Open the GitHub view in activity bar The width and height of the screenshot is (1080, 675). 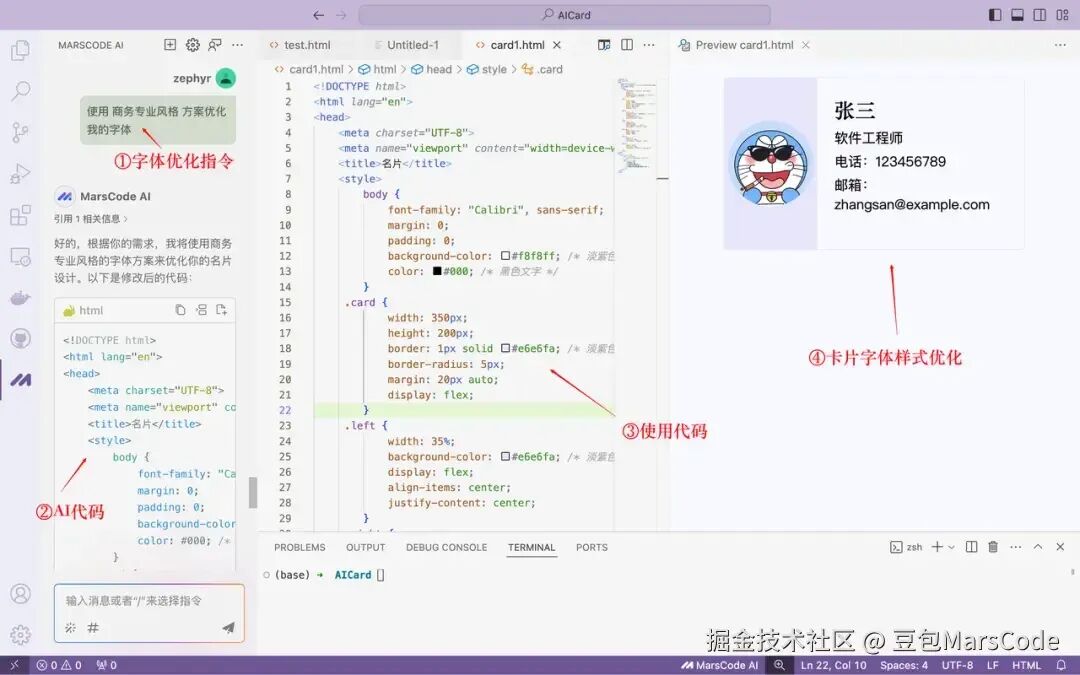(21, 338)
